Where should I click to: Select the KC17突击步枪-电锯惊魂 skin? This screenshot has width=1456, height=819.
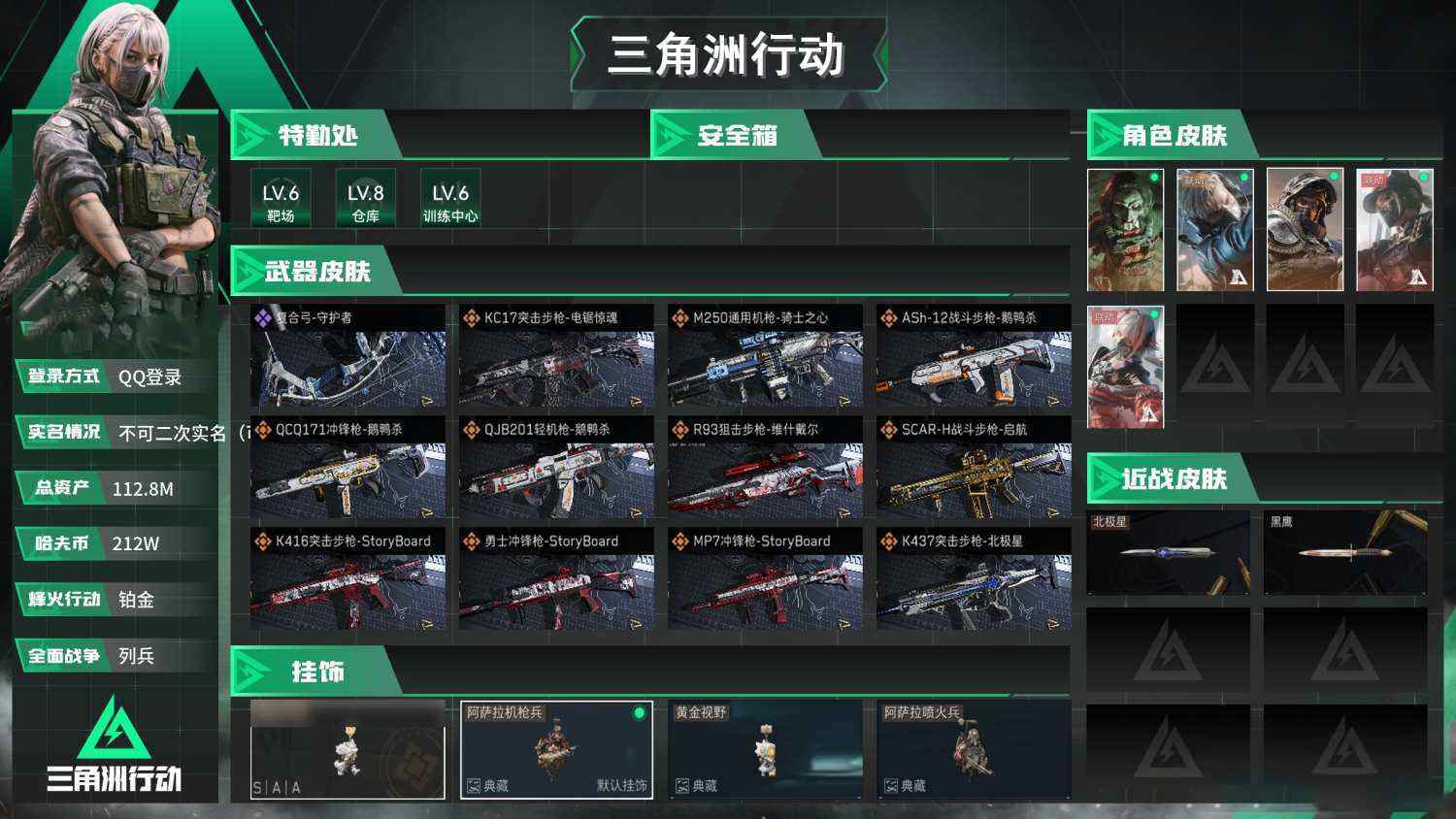(556, 356)
